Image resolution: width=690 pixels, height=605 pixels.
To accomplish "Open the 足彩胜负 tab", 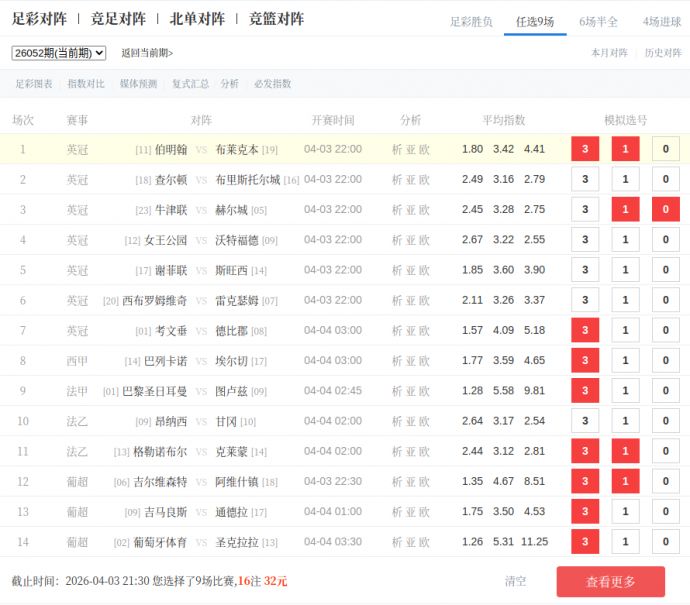I will [x=471, y=21].
